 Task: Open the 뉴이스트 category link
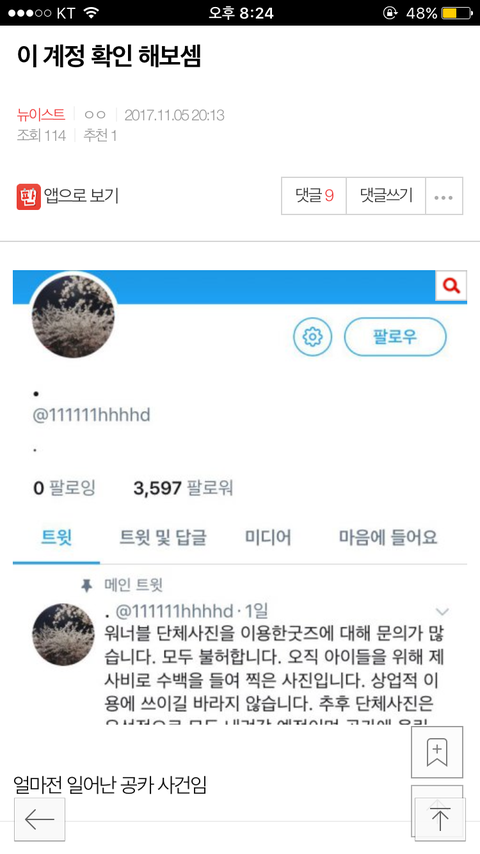click(x=41, y=114)
